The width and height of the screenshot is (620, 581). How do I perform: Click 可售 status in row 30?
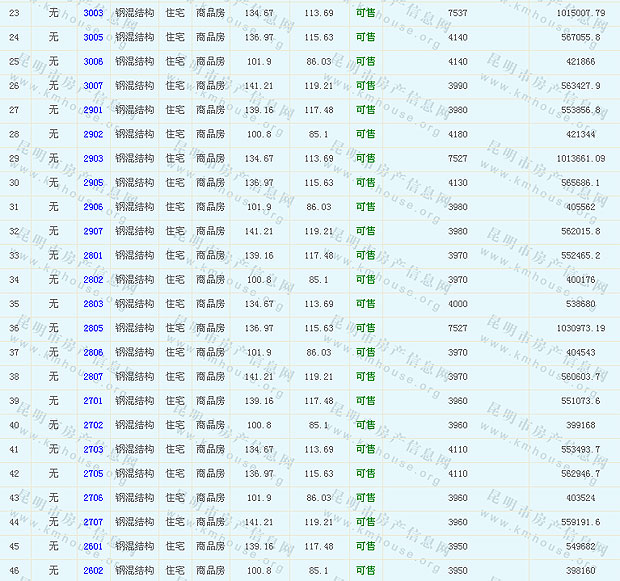pos(366,183)
